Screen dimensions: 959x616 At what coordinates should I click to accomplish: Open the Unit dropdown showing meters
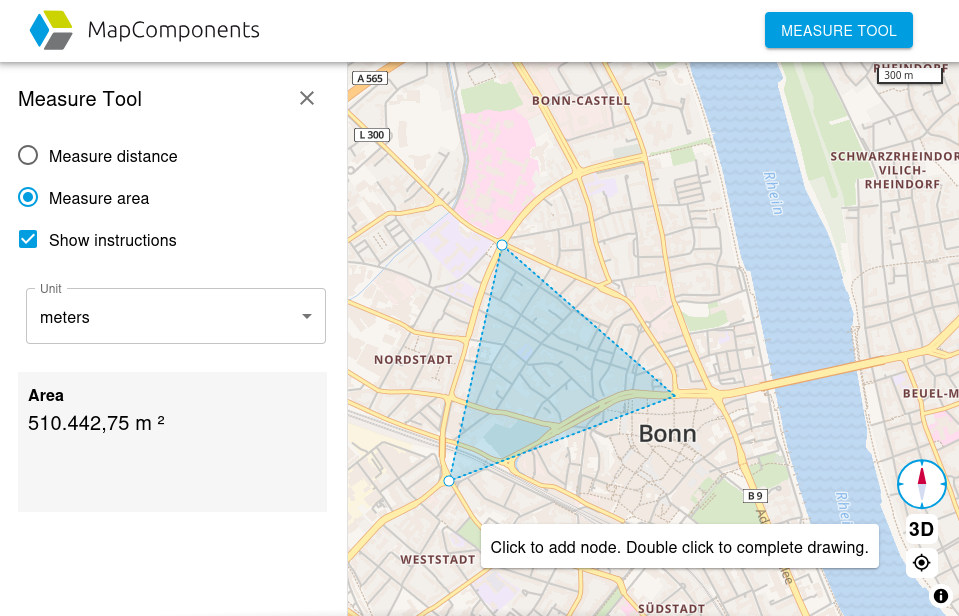pos(176,316)
